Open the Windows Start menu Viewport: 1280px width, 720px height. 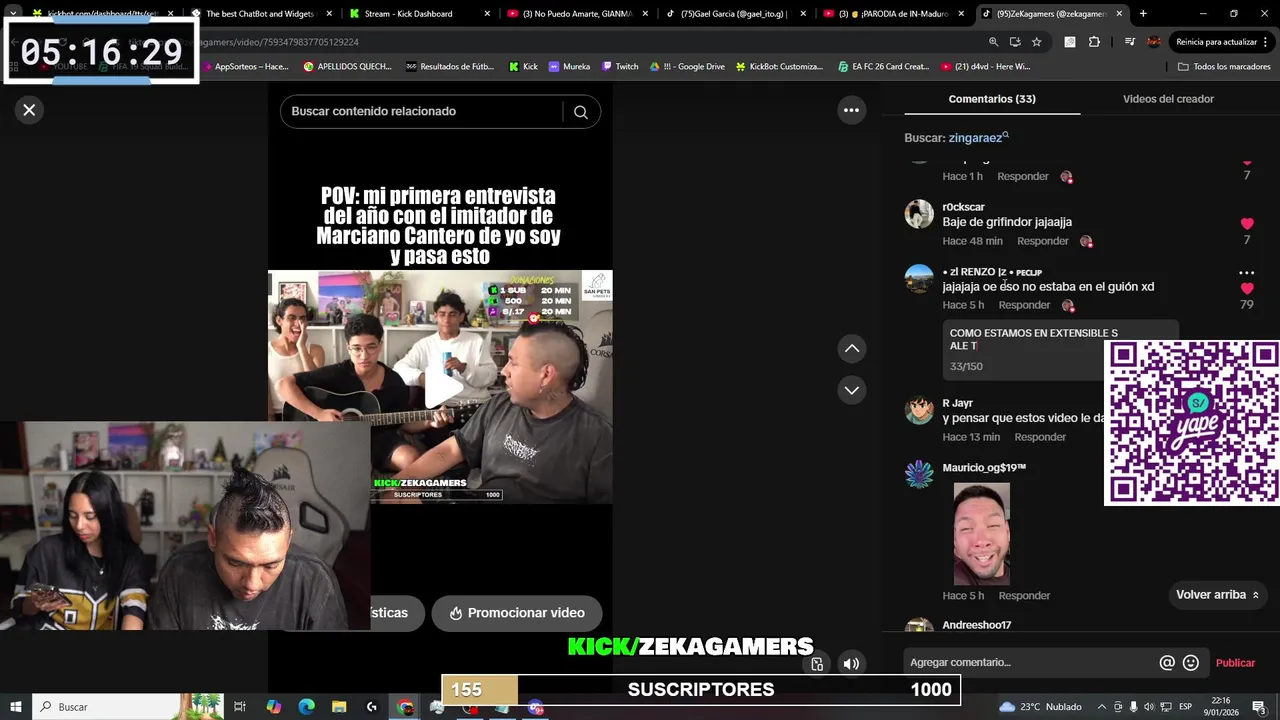[x=15, y=706]
